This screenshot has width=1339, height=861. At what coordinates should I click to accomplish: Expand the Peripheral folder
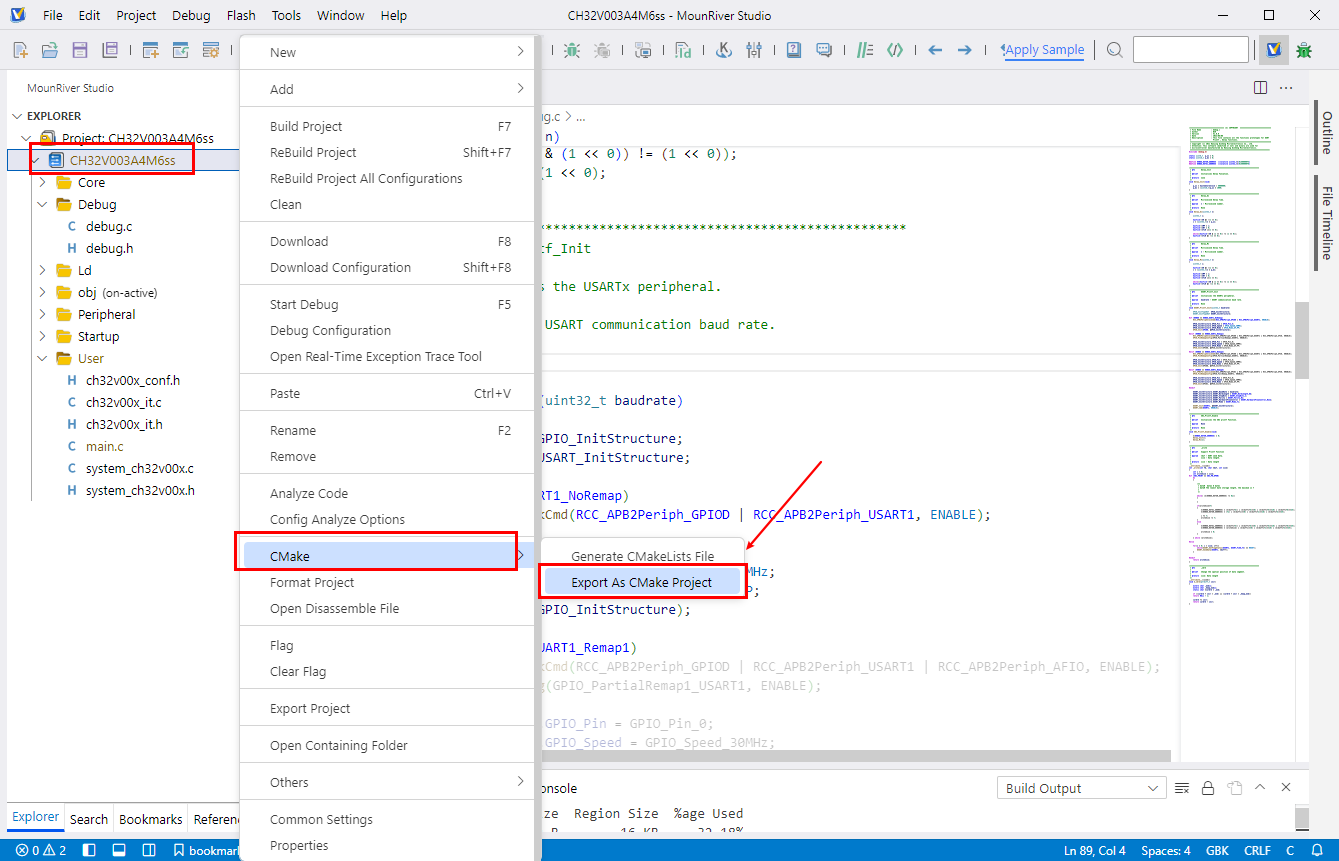pos(42,315)
